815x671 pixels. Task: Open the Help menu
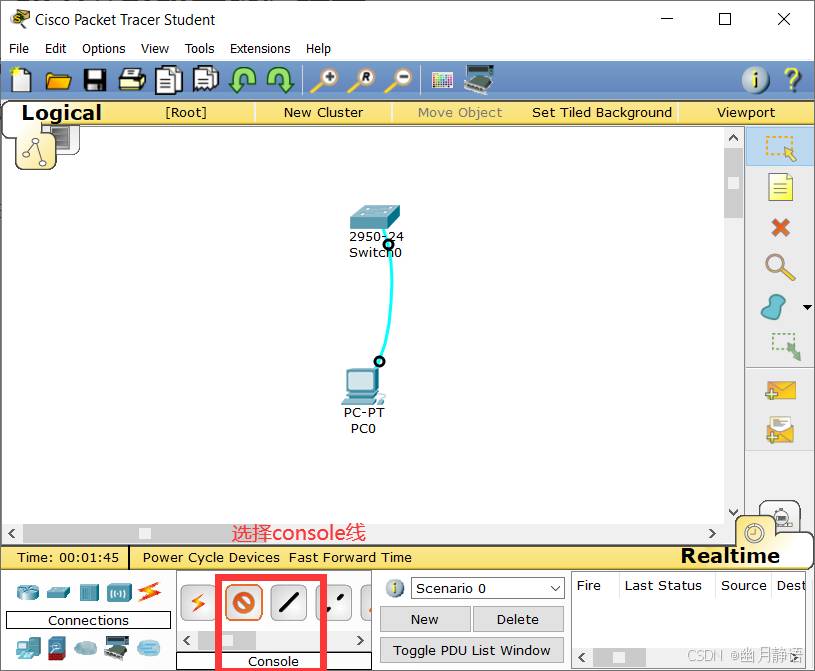tap(318, 49)
